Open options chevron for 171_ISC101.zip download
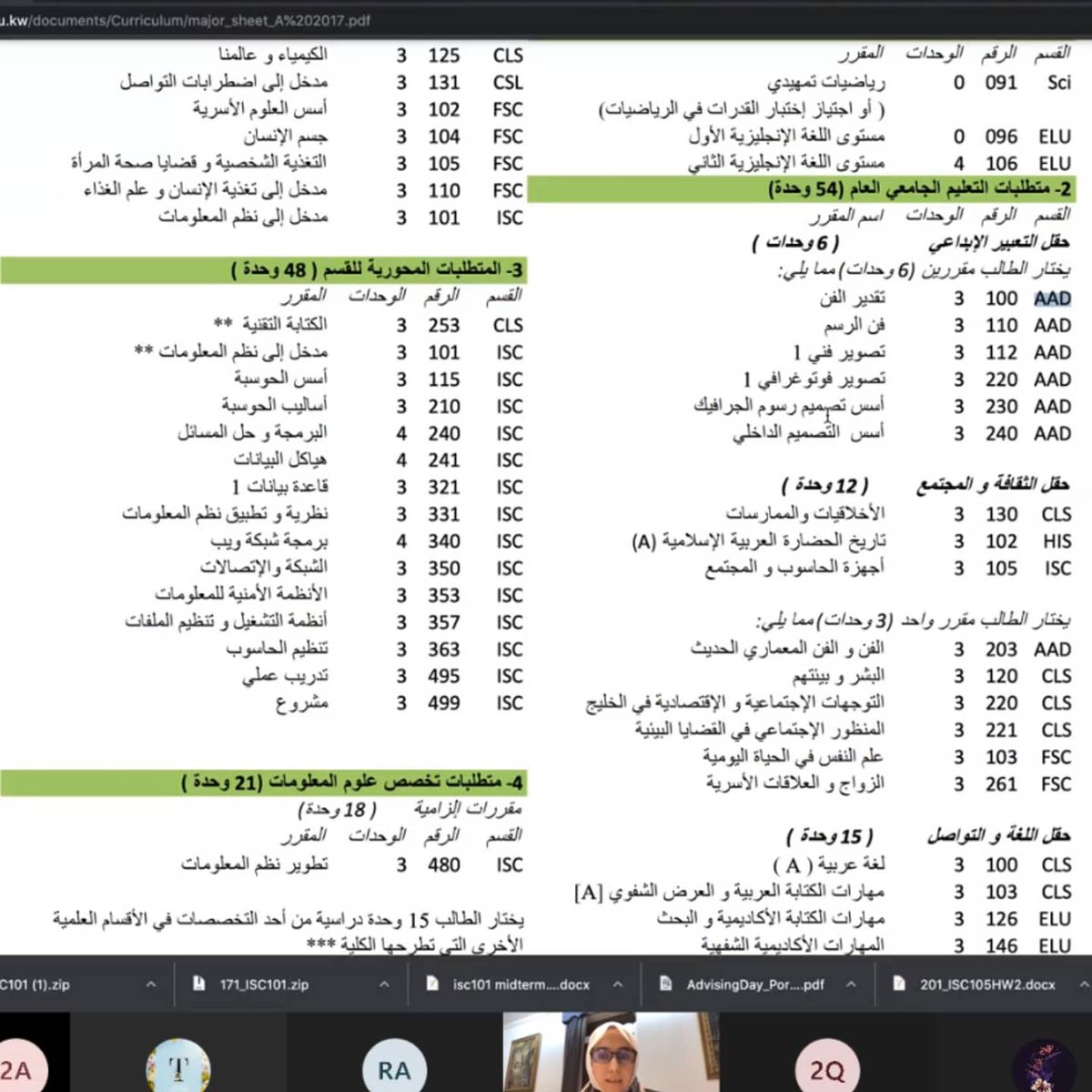Viewport: 1092px width, 1092px height. 384,984
